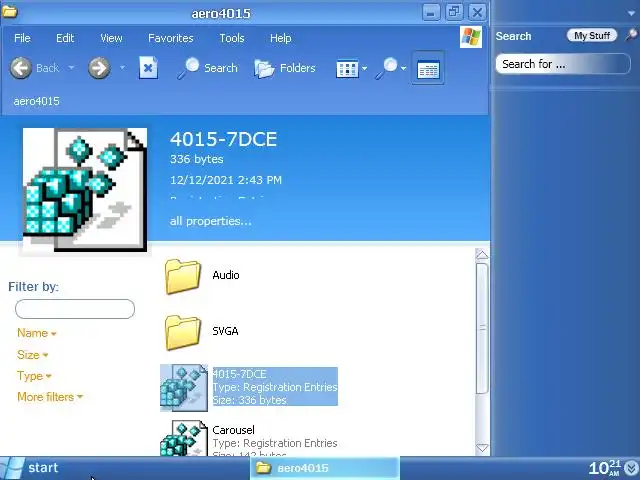The width and height of the screenshot is (640, 480).
Task: Click the taskbar clock
Action: click(605, 468)
